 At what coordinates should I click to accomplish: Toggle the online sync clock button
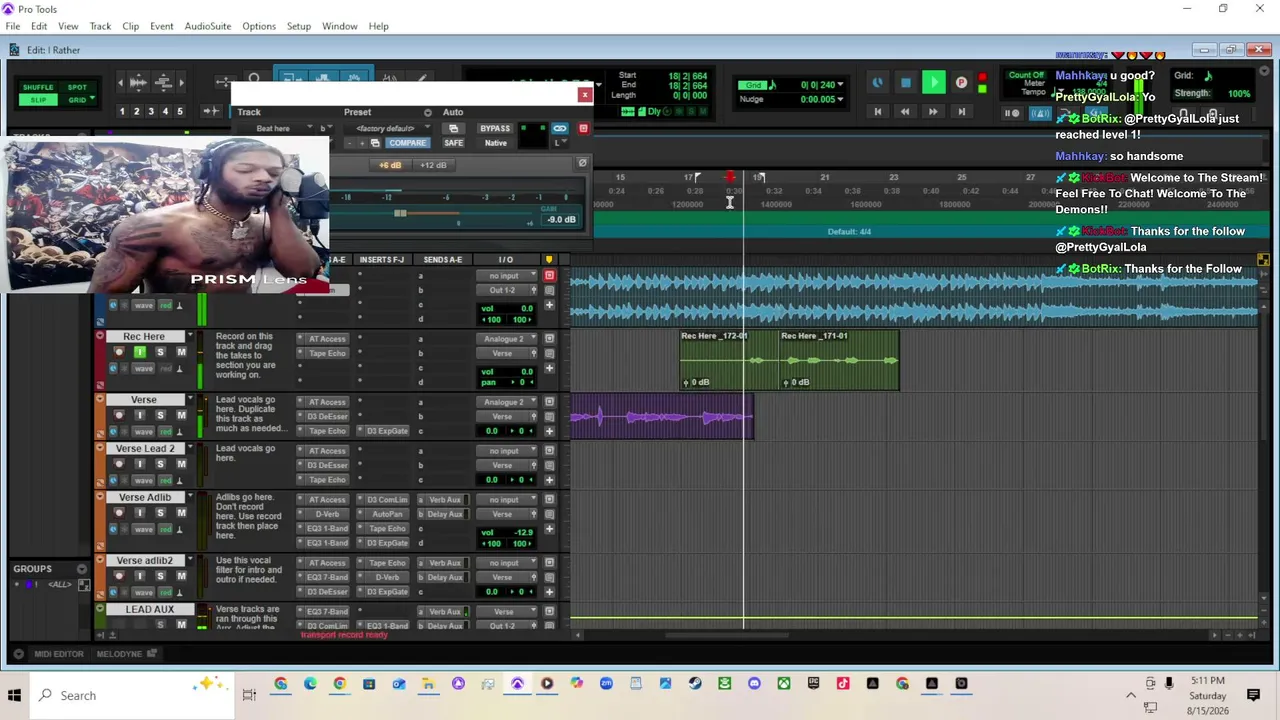[x=878, y=83]
